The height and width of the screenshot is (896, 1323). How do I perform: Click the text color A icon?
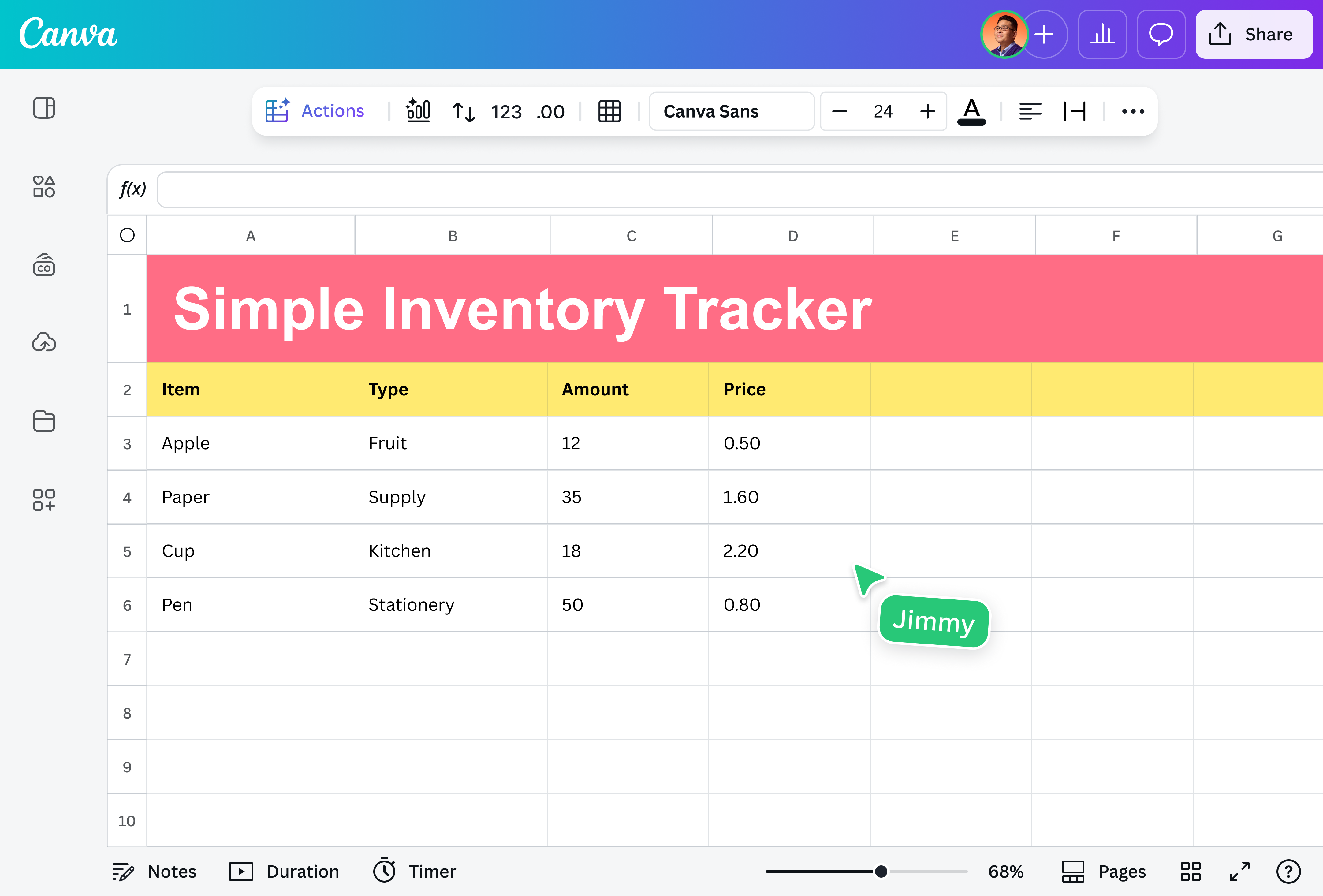(972, 112)
